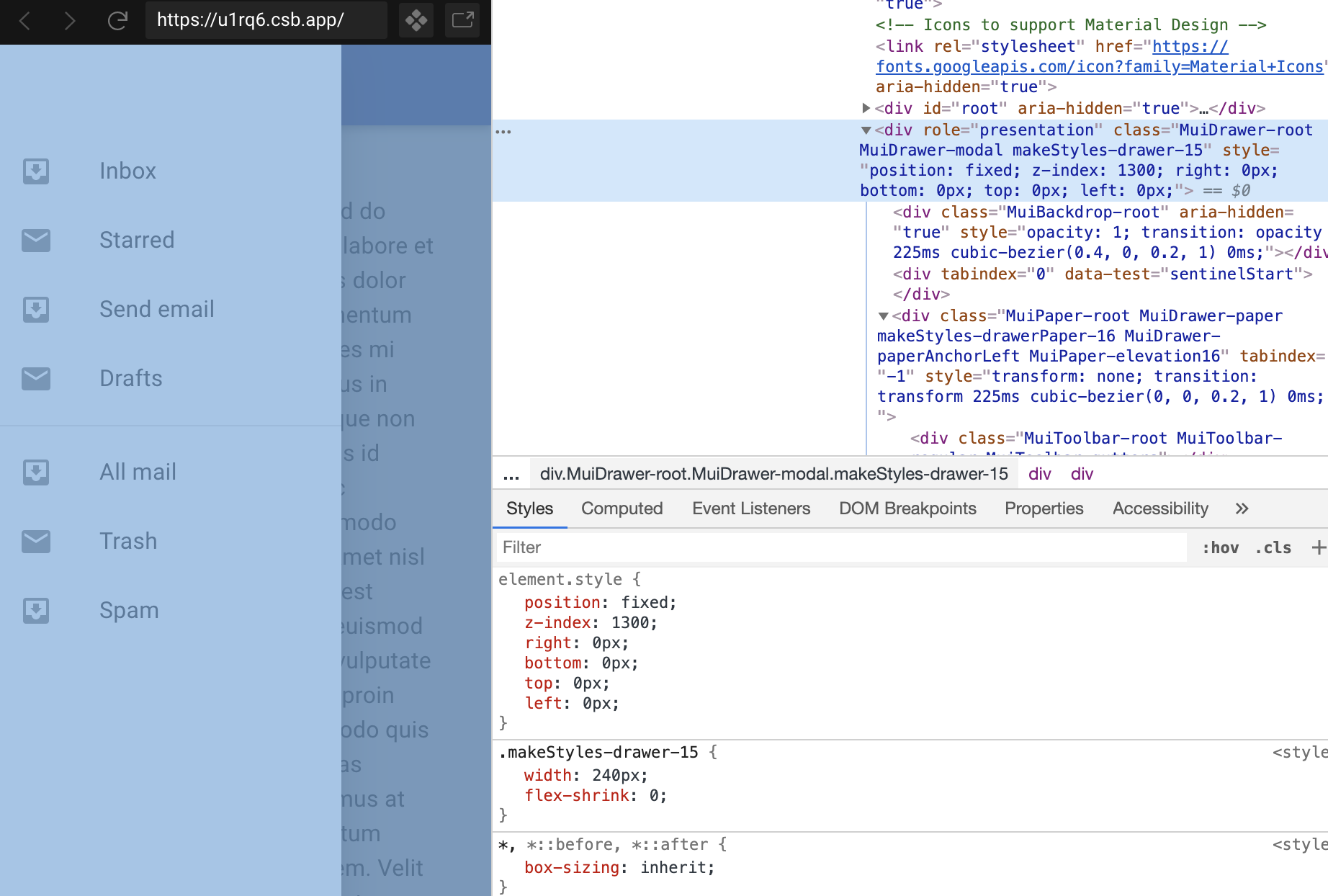The height and width of the screenshot is (896, 1328).
Task: Collapse the MuiPaper-root drawer paper div
Action: (884, 315)
